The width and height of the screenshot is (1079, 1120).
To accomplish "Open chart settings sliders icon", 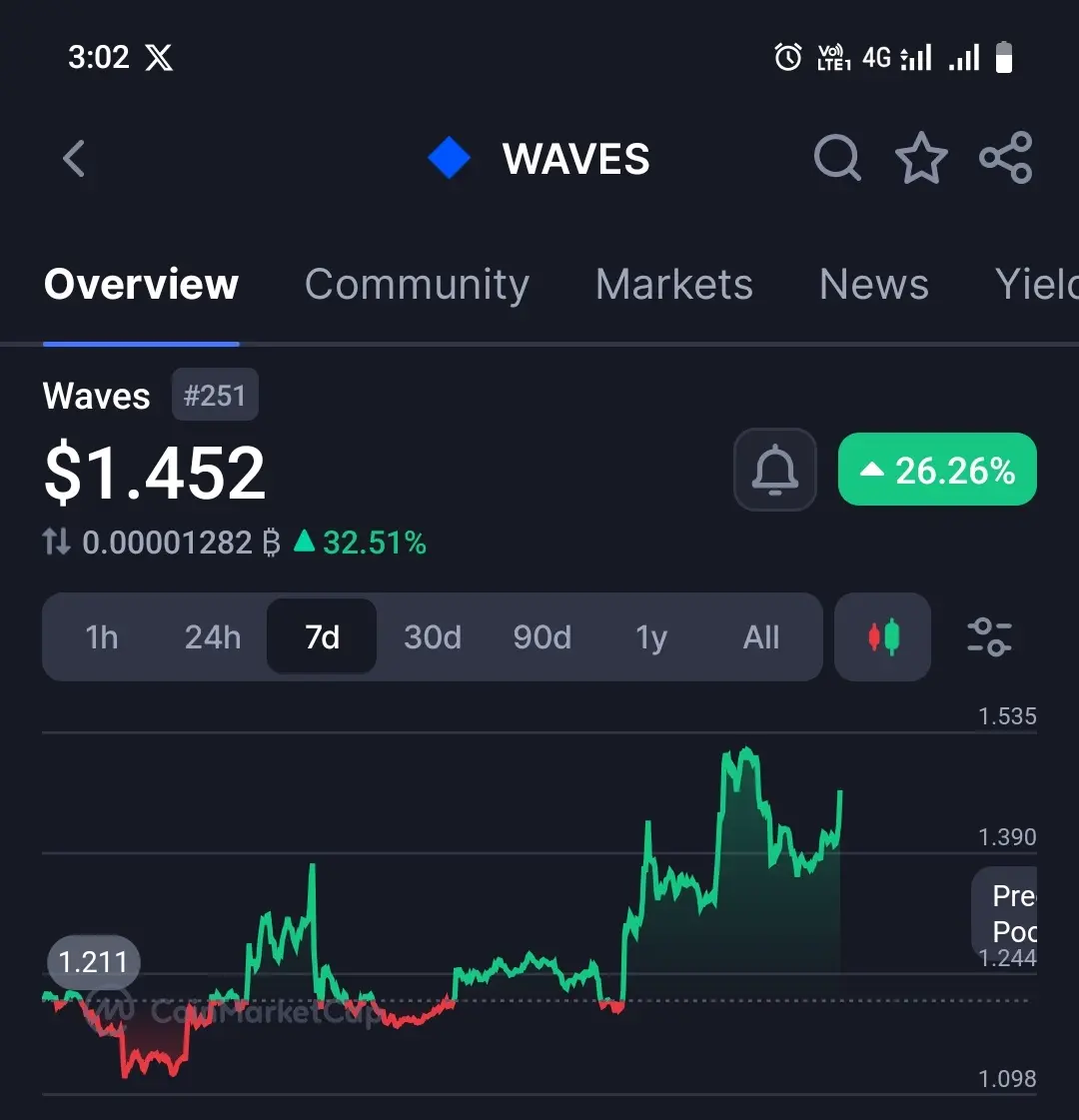I will point(989,636).
